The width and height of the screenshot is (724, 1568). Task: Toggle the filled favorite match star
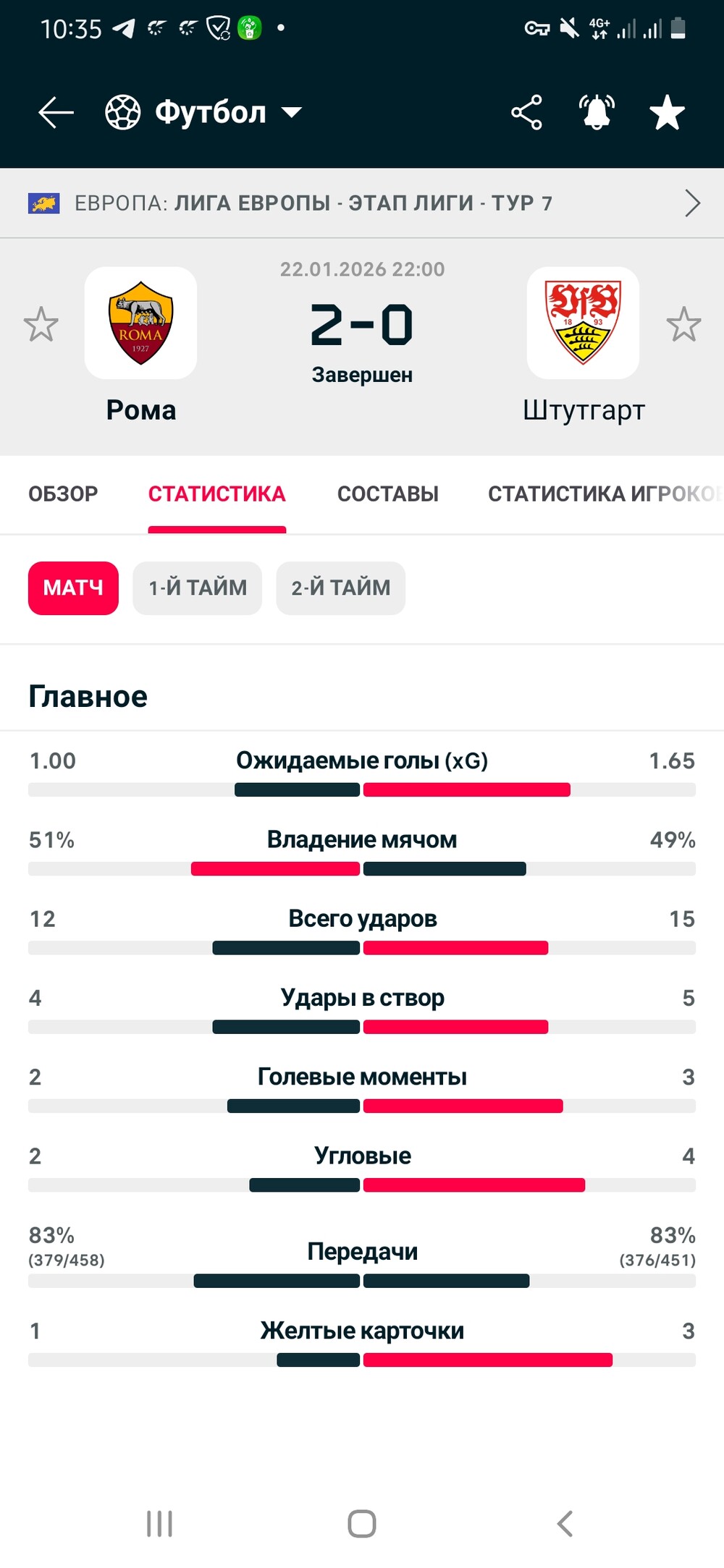(667, 113)
